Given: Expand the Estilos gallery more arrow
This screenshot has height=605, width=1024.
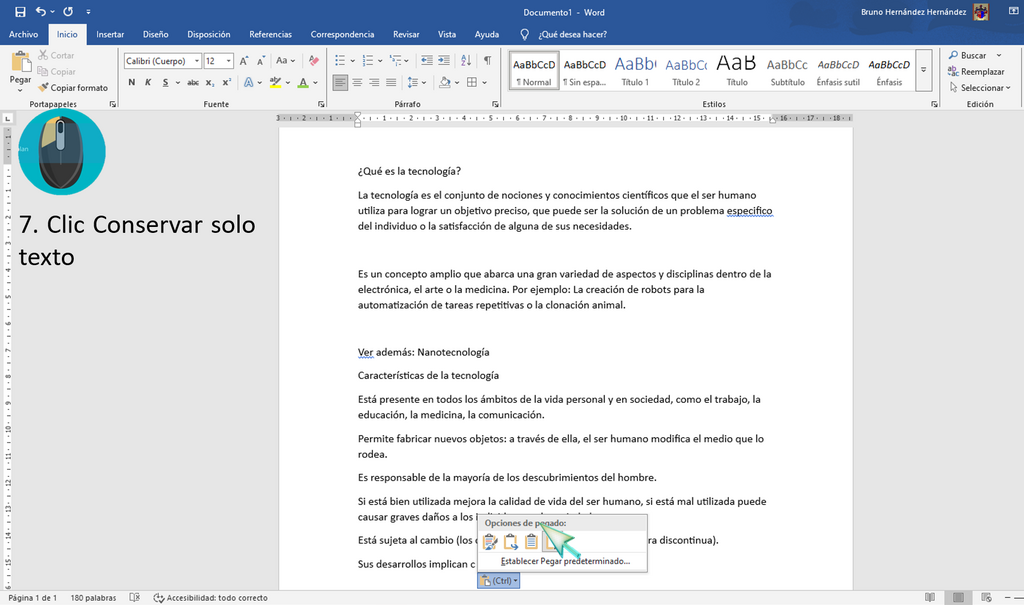Looking at the screenshot, I should tap(923, 70).
